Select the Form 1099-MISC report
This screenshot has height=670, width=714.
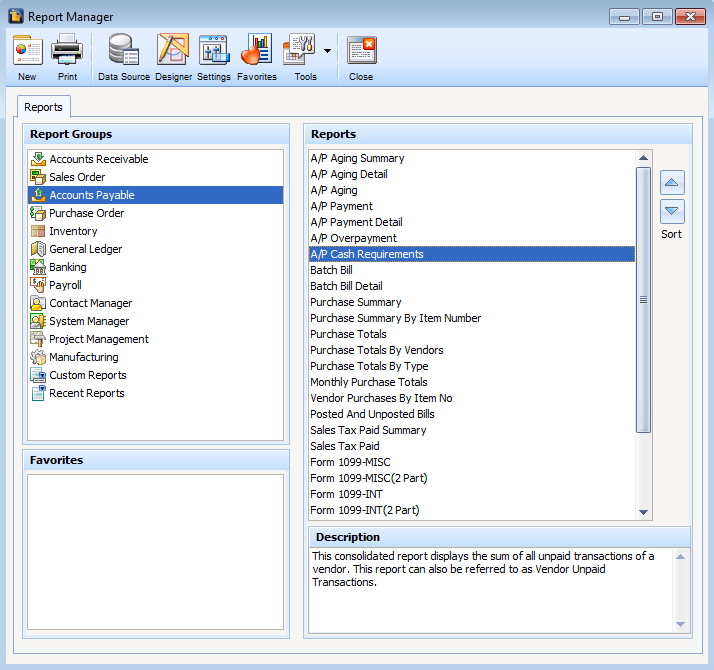click(472, 462)
